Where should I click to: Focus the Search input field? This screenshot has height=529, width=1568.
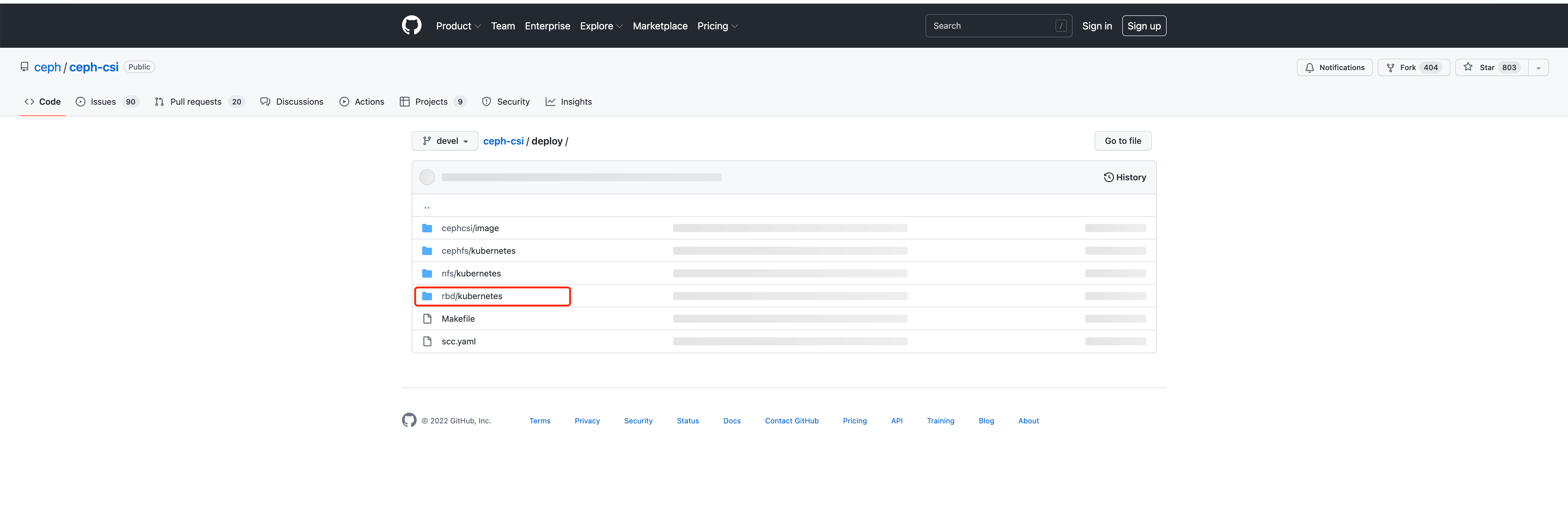point(998,25)
